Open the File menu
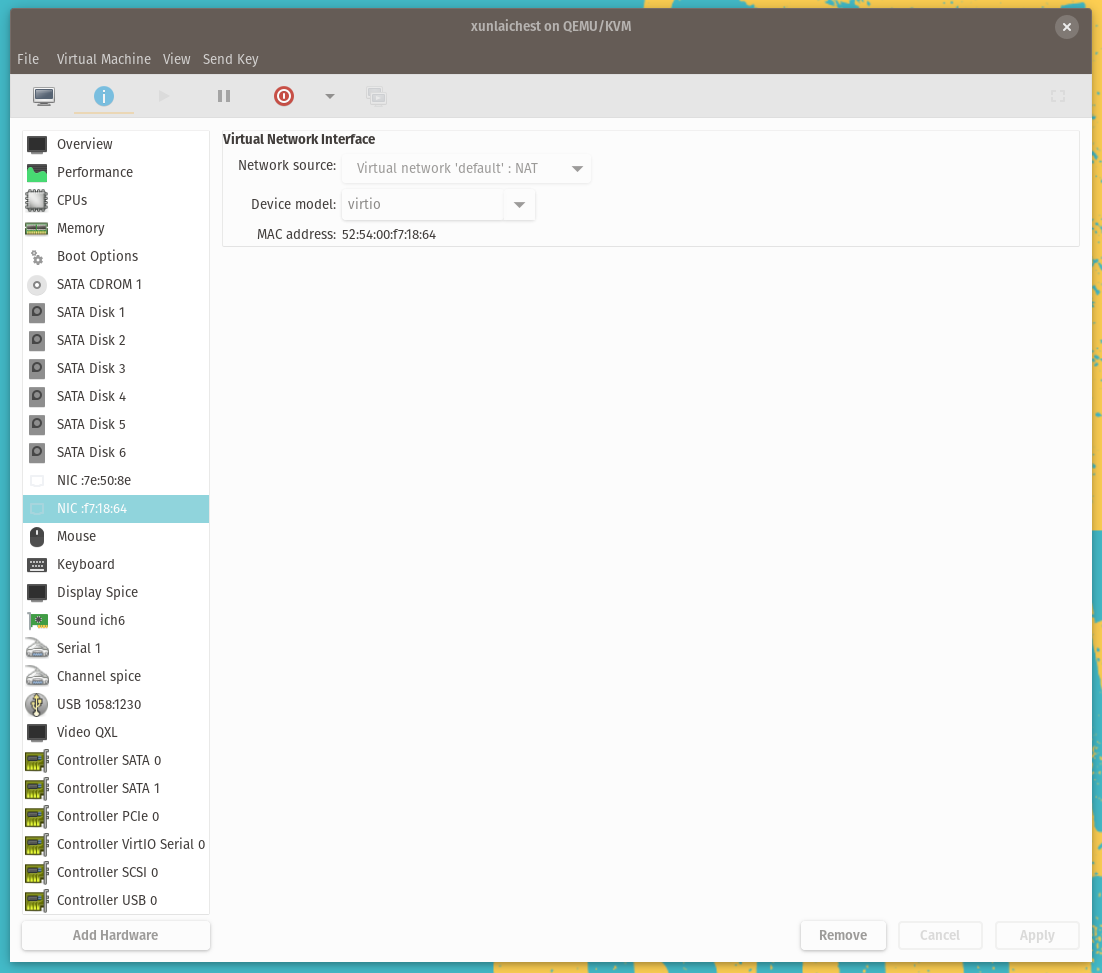 pyautogui.click(x=28, y=59)
